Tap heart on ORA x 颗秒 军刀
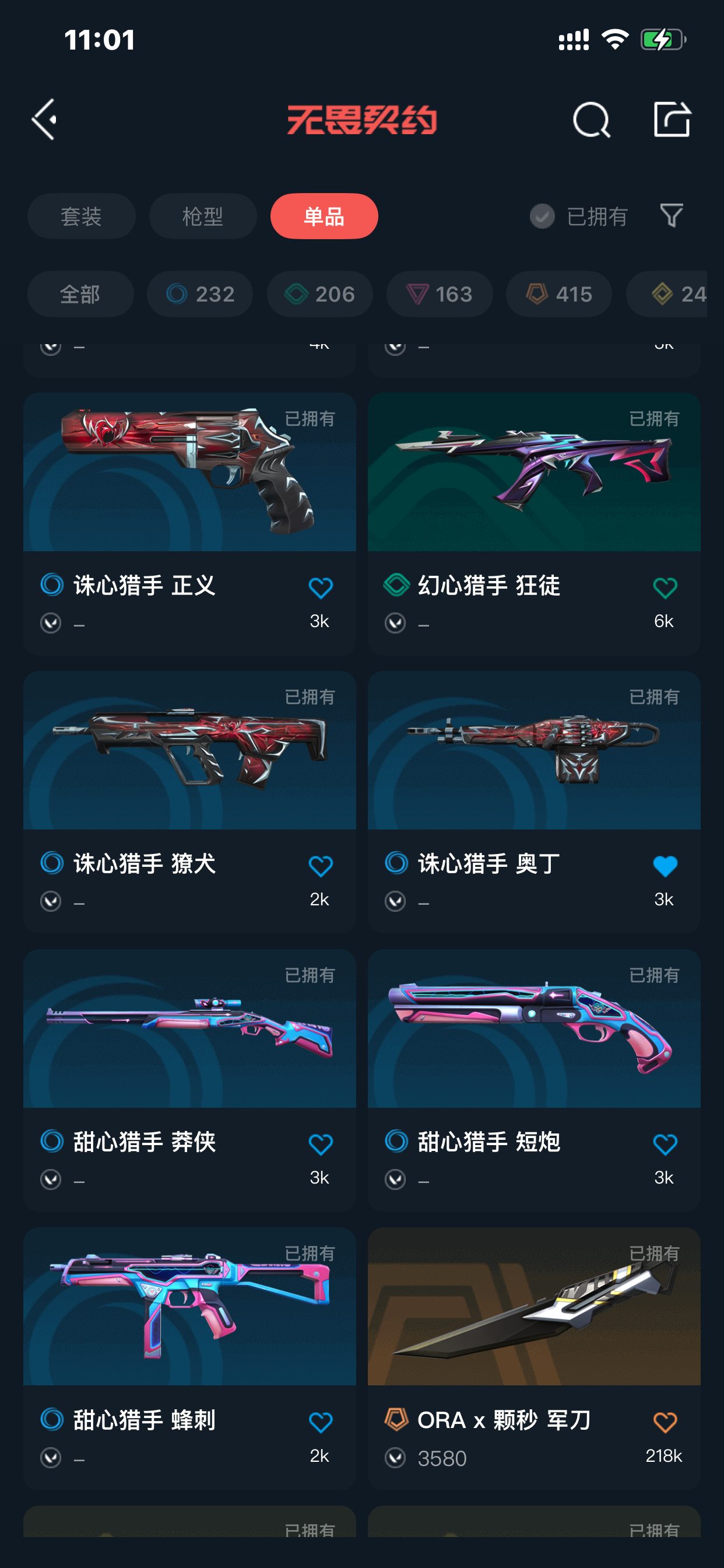Viewport: 724px width, 1568px height. 665,1422
